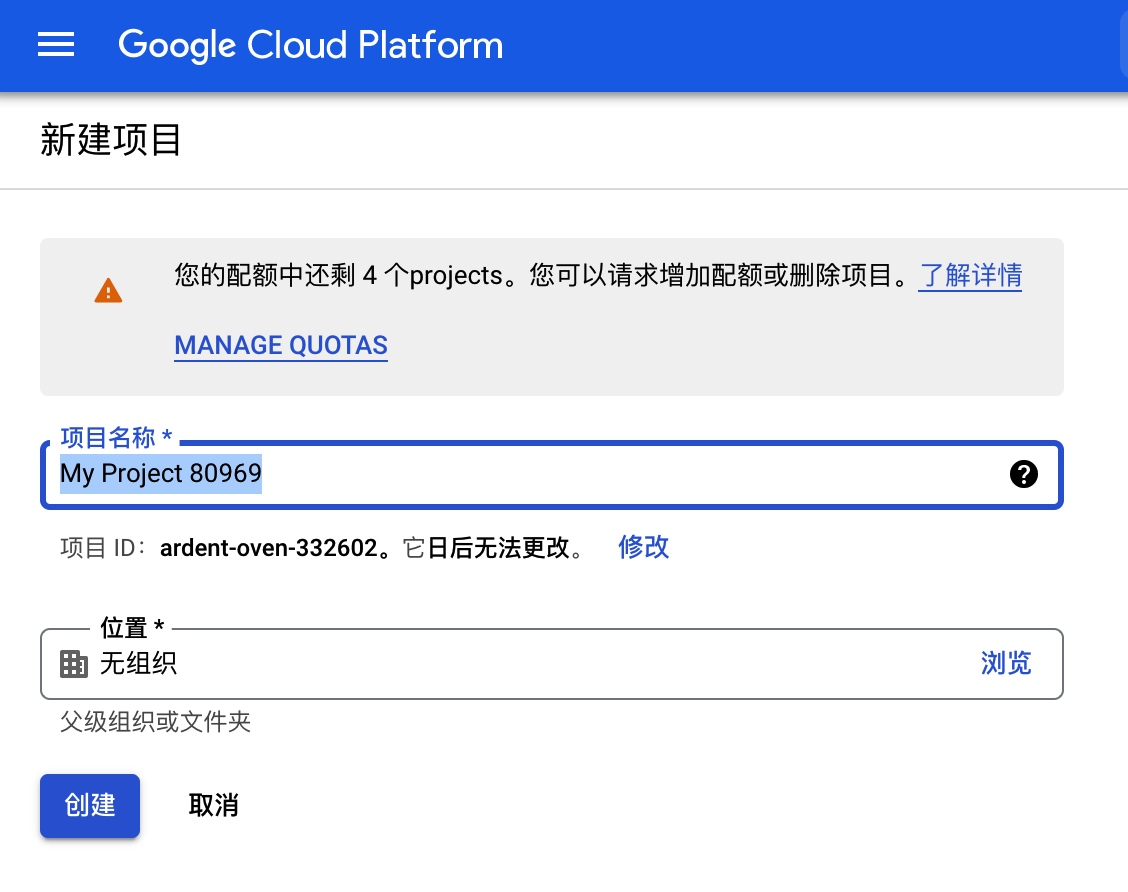Click the 取消 cancel button

click(x=213, y=806)
